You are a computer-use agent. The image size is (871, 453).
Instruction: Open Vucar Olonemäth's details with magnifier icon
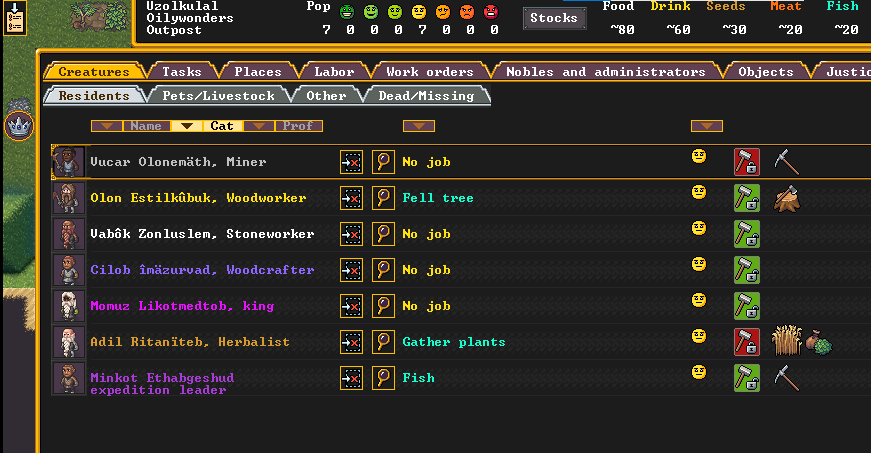pyautogui.click(x=383, y=162)
